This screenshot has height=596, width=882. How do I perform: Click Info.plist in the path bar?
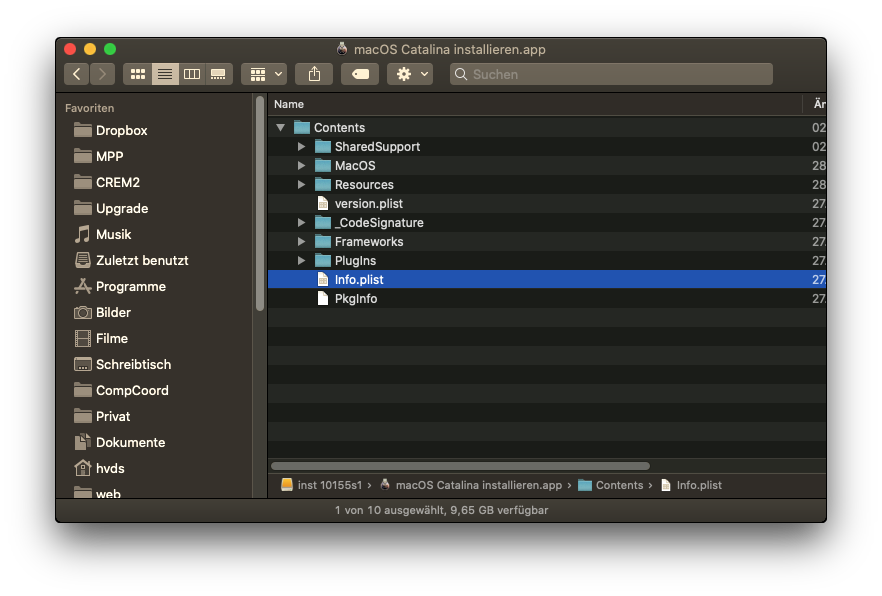(692, 485)
